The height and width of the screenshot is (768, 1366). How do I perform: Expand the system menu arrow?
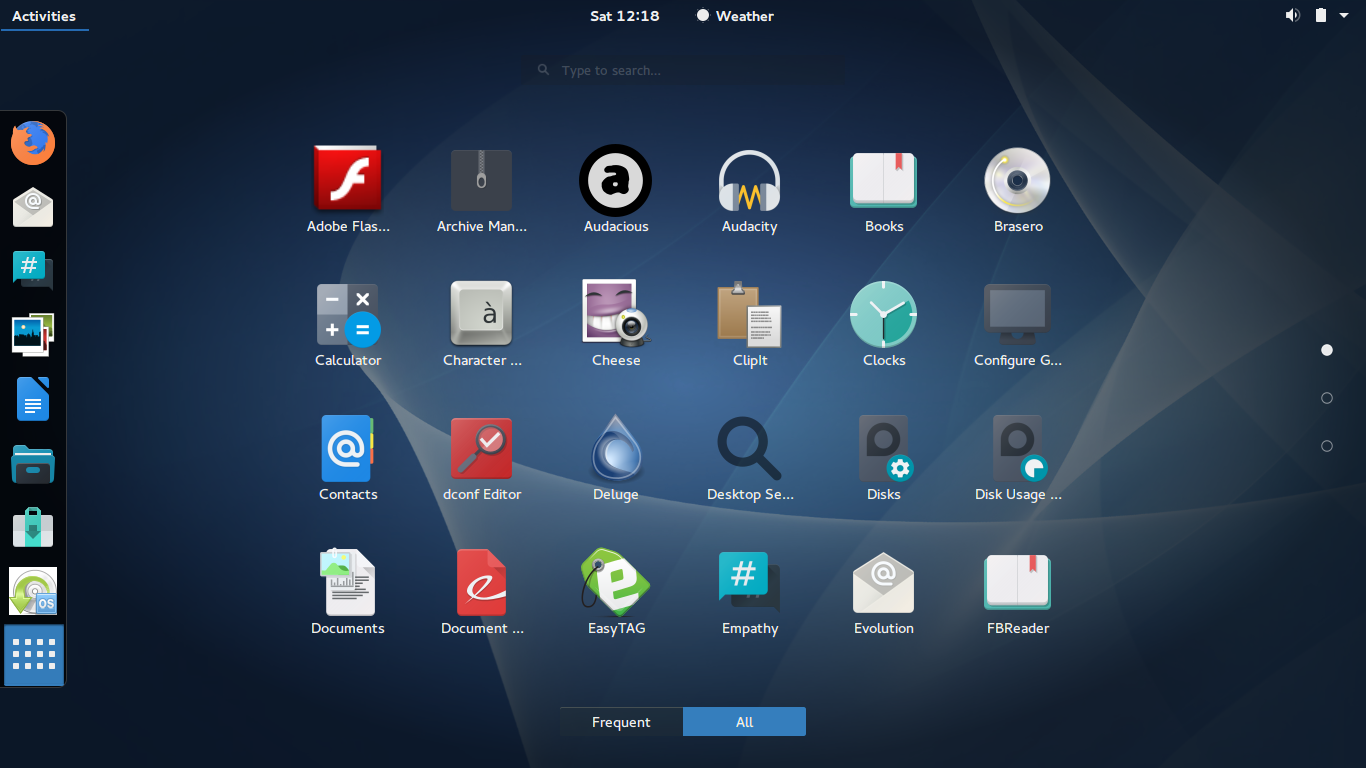1344,16
